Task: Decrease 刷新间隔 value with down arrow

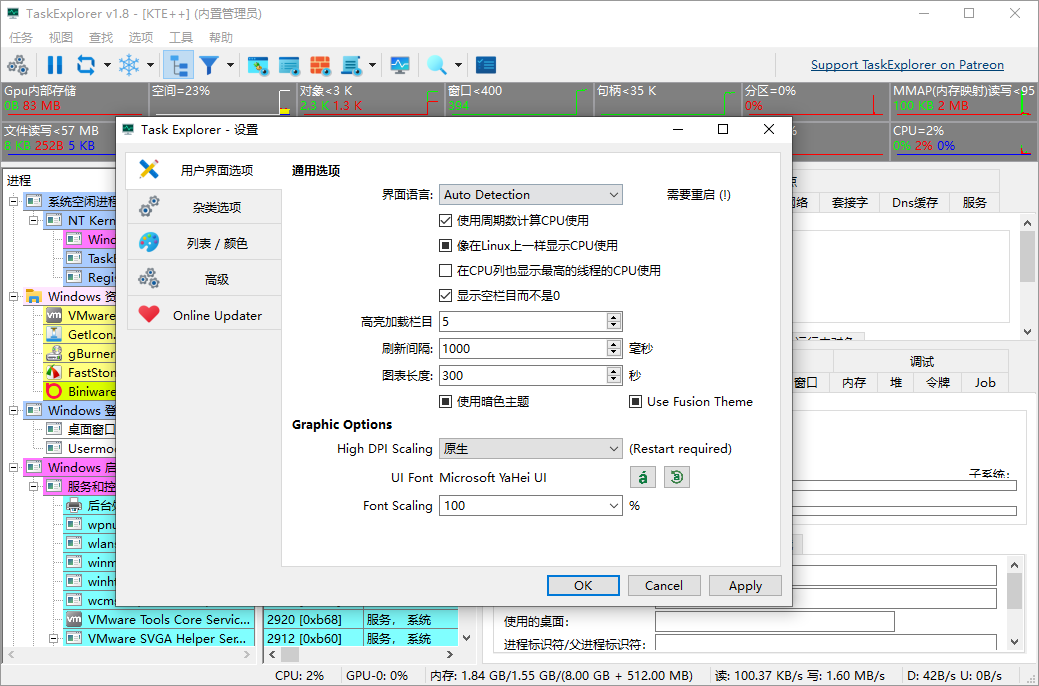Action: [x=614, y=353]
